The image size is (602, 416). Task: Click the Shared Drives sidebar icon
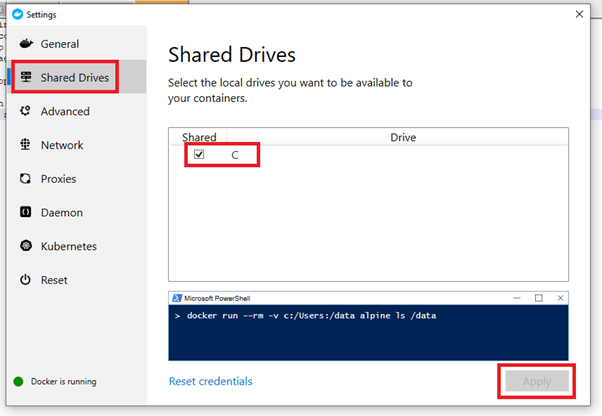point(26,77)
